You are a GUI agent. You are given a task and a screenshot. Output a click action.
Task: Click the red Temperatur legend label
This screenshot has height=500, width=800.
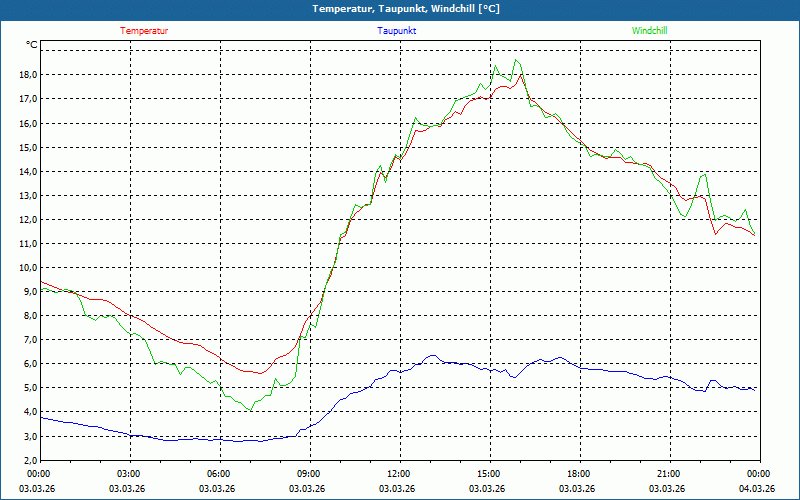(x=144, y=30)
